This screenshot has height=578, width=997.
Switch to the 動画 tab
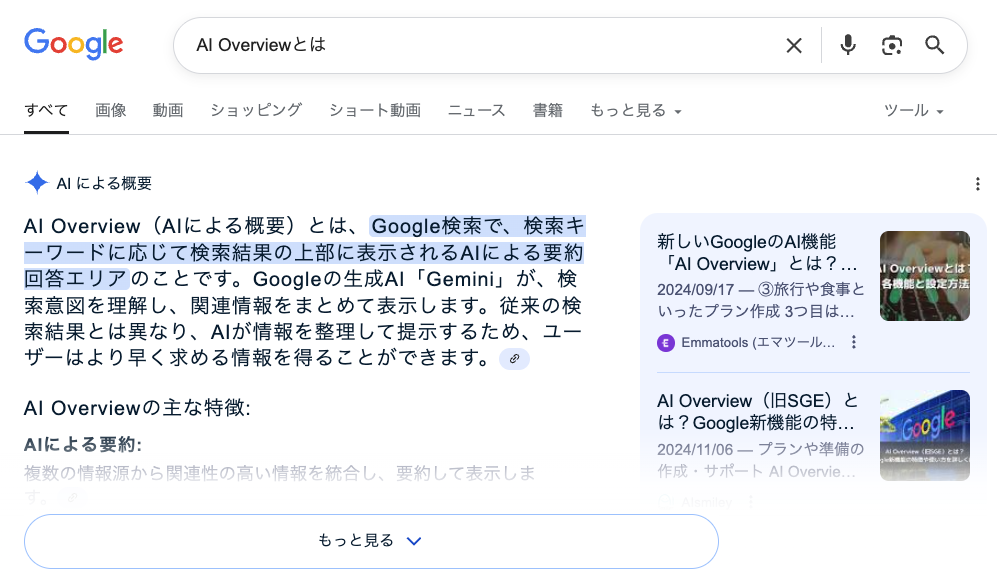point(168,111)
